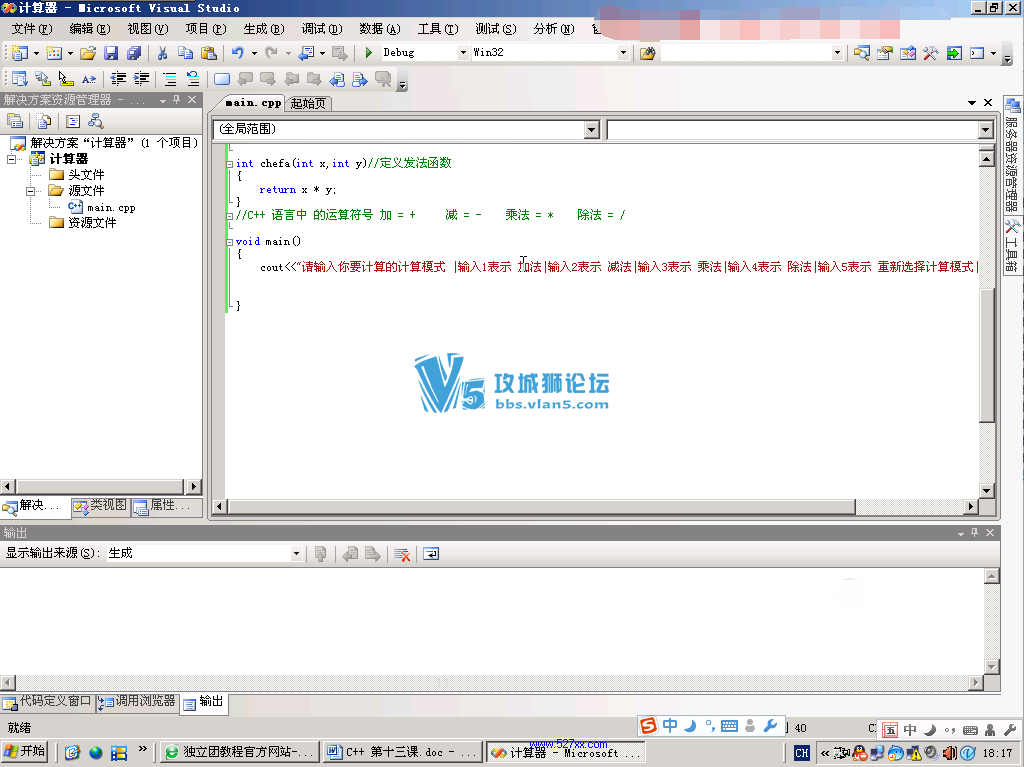Open the 显示输出来源 dropdown showing 生成
The image size is (1024, 767).
pos(296,554)
